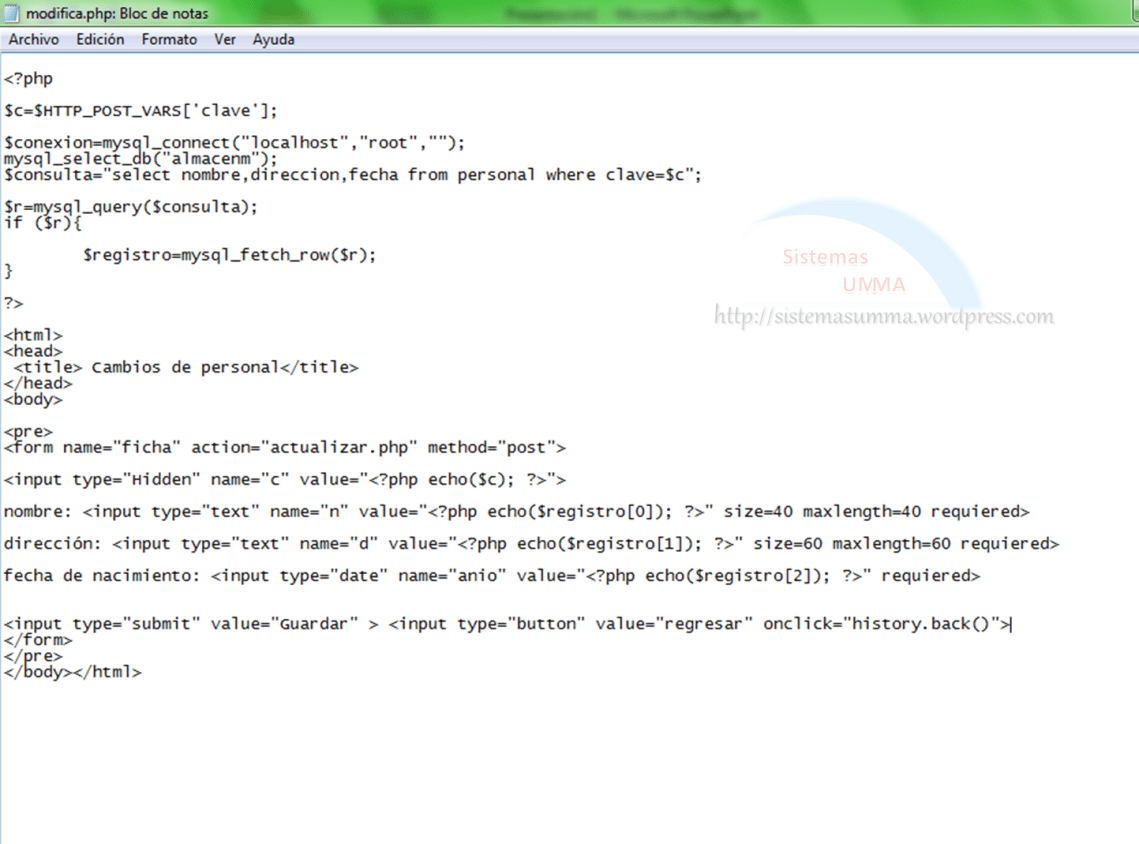The width and height of the screenshot is (1139, 844).
Task: Open the Archivo menu
Action: click(x=34, y=40)
